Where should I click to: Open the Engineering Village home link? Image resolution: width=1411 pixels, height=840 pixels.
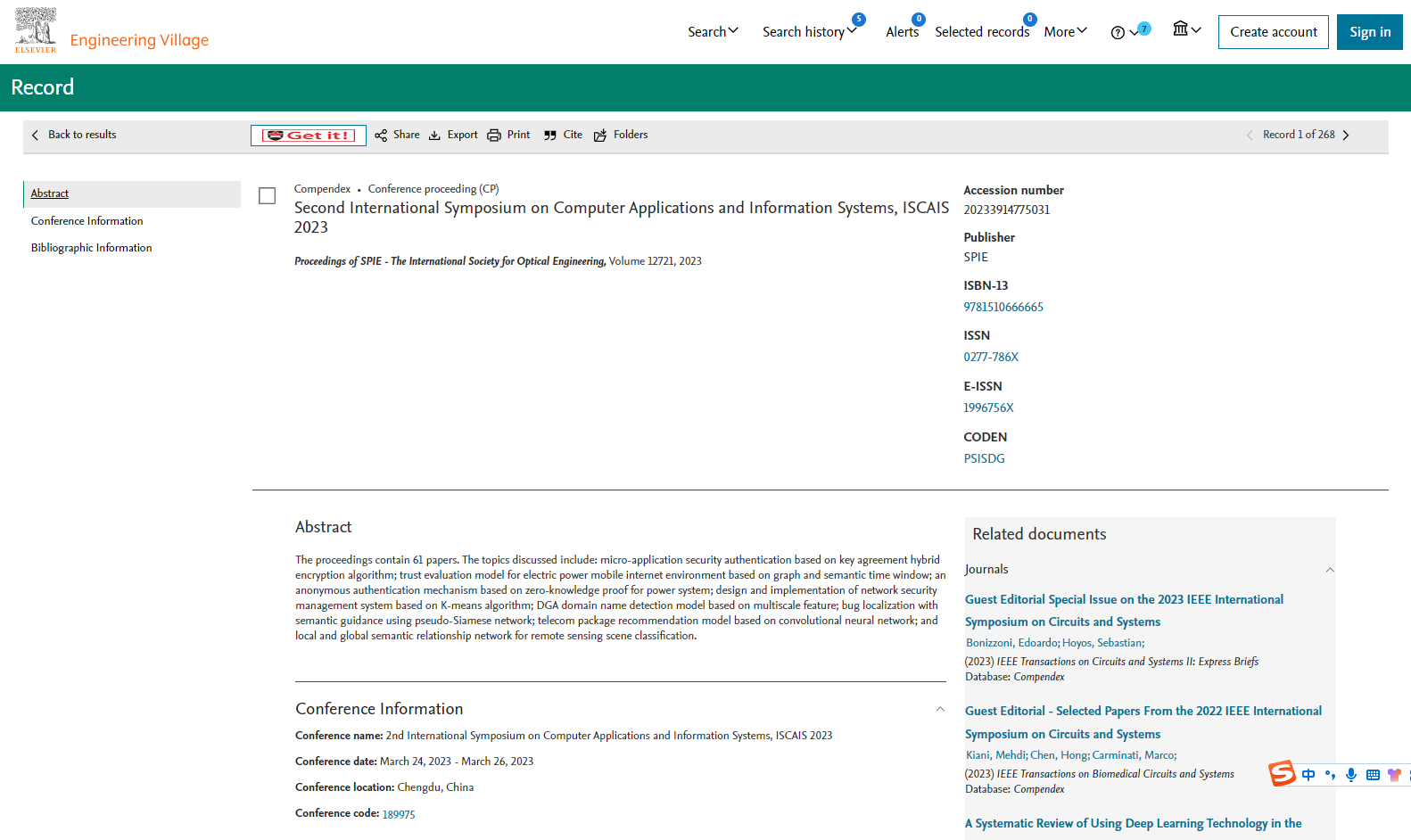[x=139, y=40]
